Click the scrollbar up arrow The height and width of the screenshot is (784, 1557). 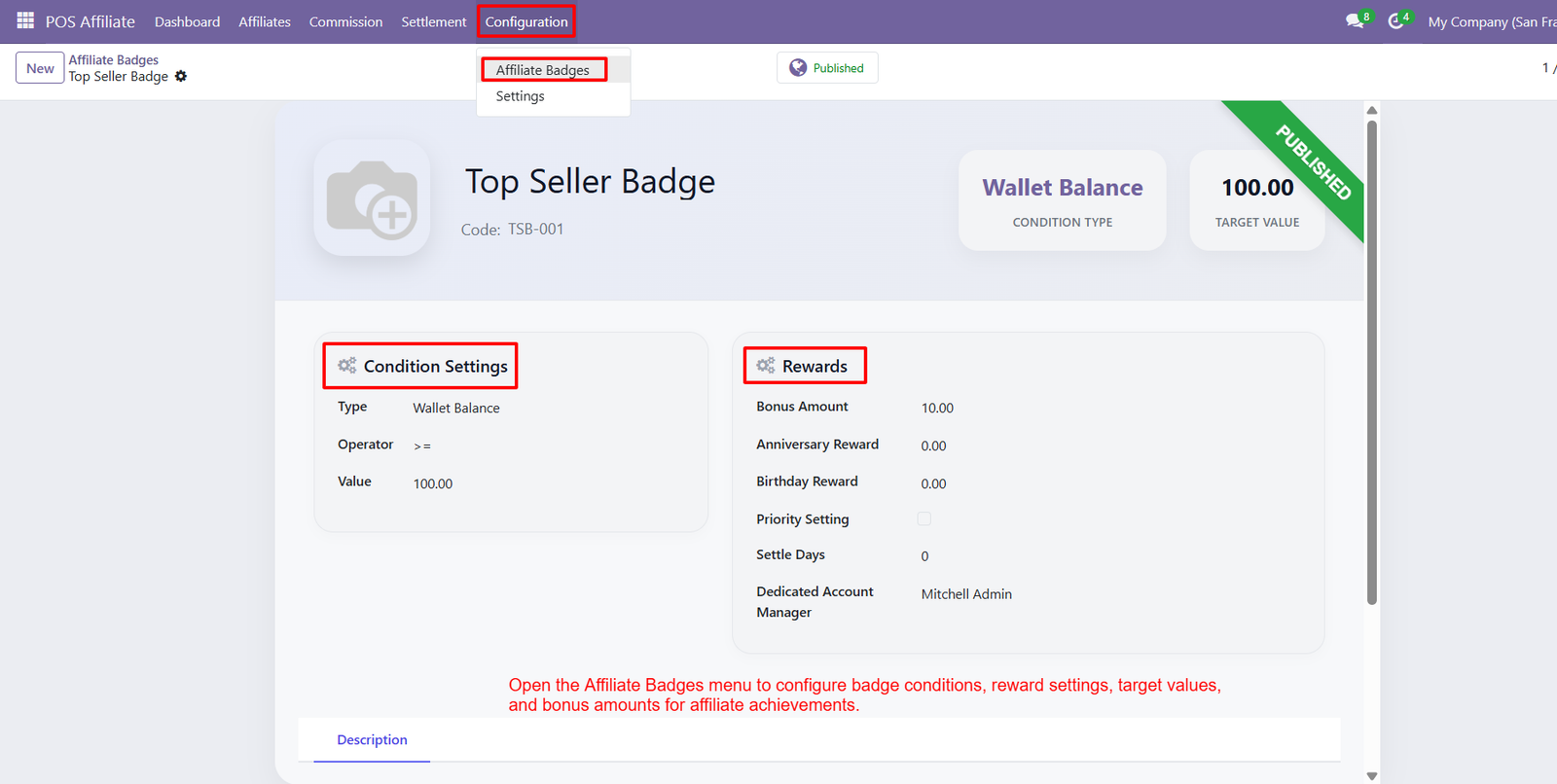pyautogui.click(x=1372, y=110)
